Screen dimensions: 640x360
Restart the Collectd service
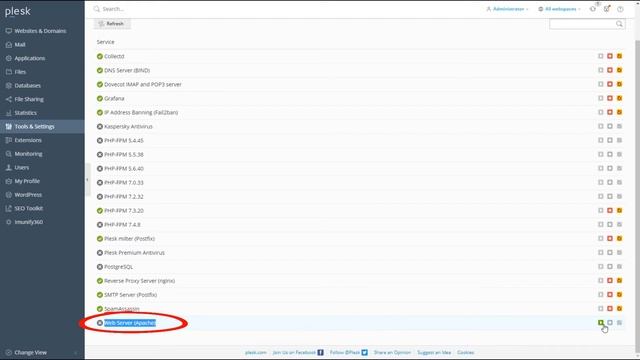point(619,56)
